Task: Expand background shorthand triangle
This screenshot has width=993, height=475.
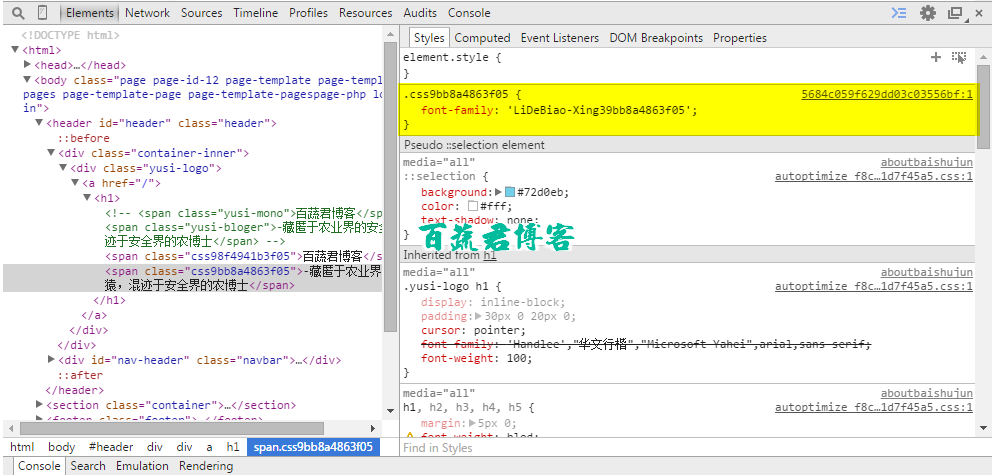Action: coord(498,192)
